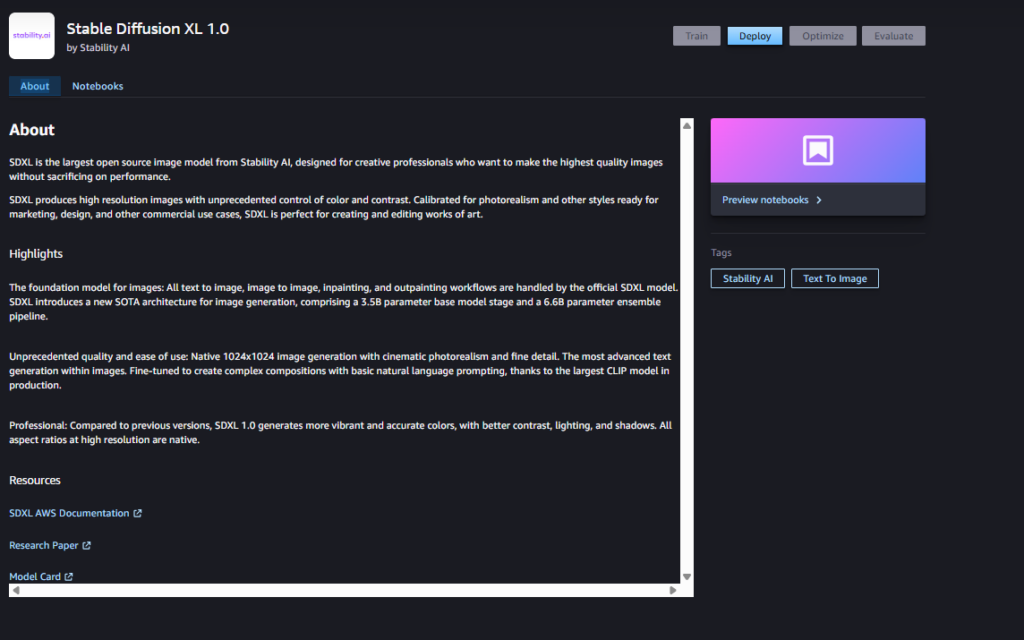The height and width of the screenshot is (640, 1024).
Task: Click the vertical scrollbar track of About panel
Action: pyautogui.click(x=686, y=351)
